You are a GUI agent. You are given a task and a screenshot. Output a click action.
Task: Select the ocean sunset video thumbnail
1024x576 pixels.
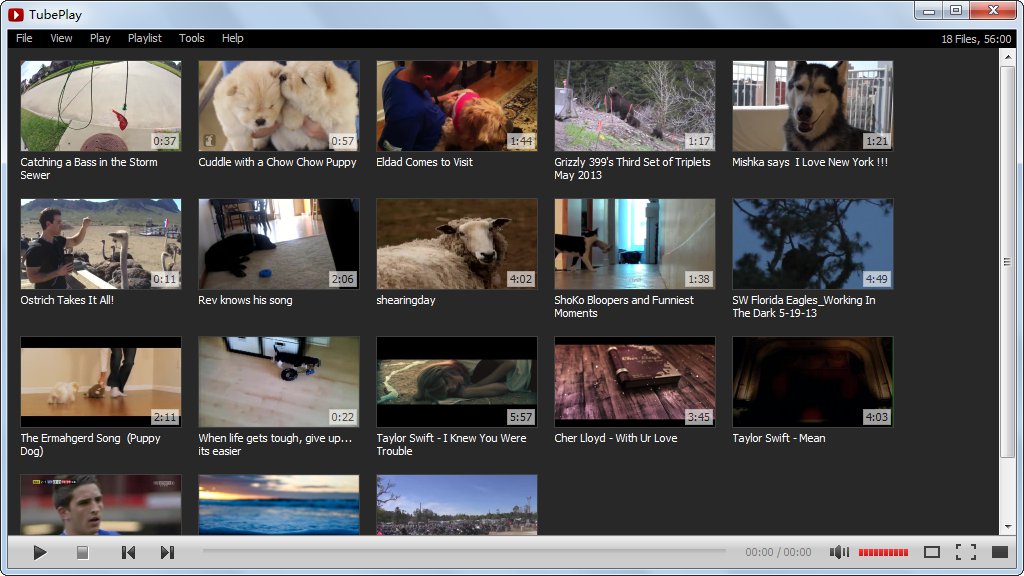[279, 505]
